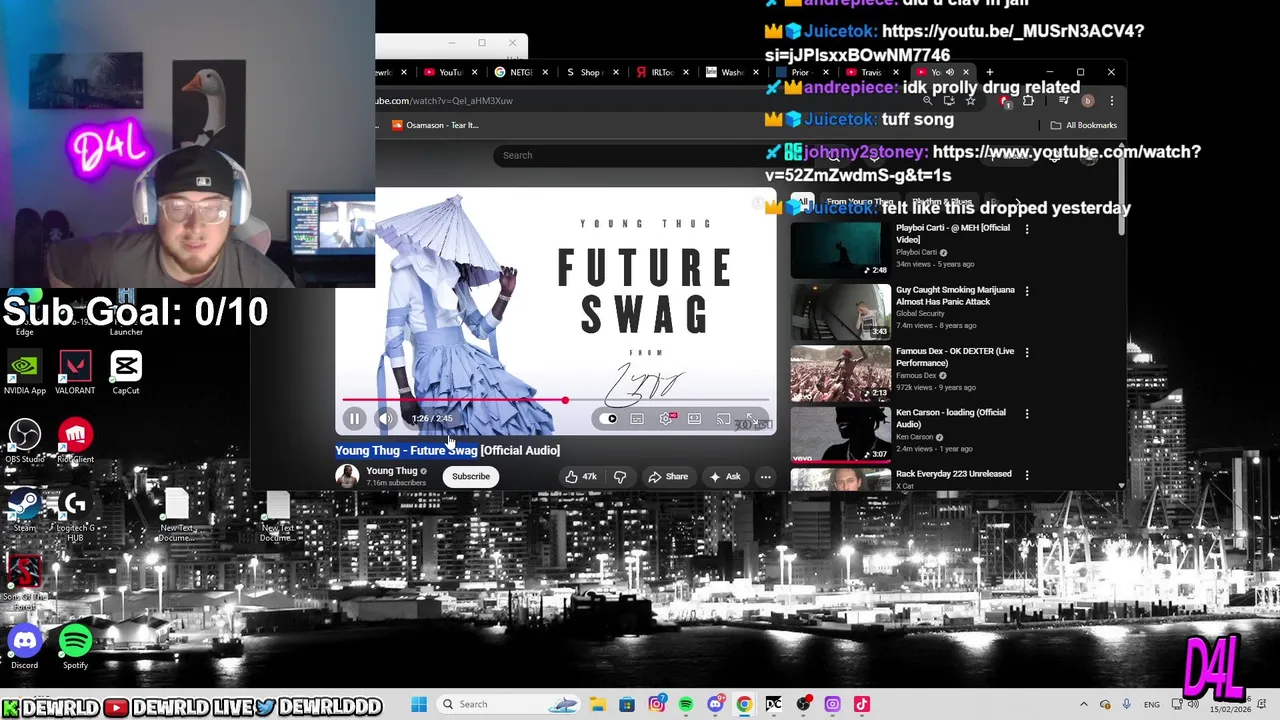This screenshot has height=720, width=1280.
Task: Open the player settings gear
Action: pyautogui.click(x=666, y=419)
